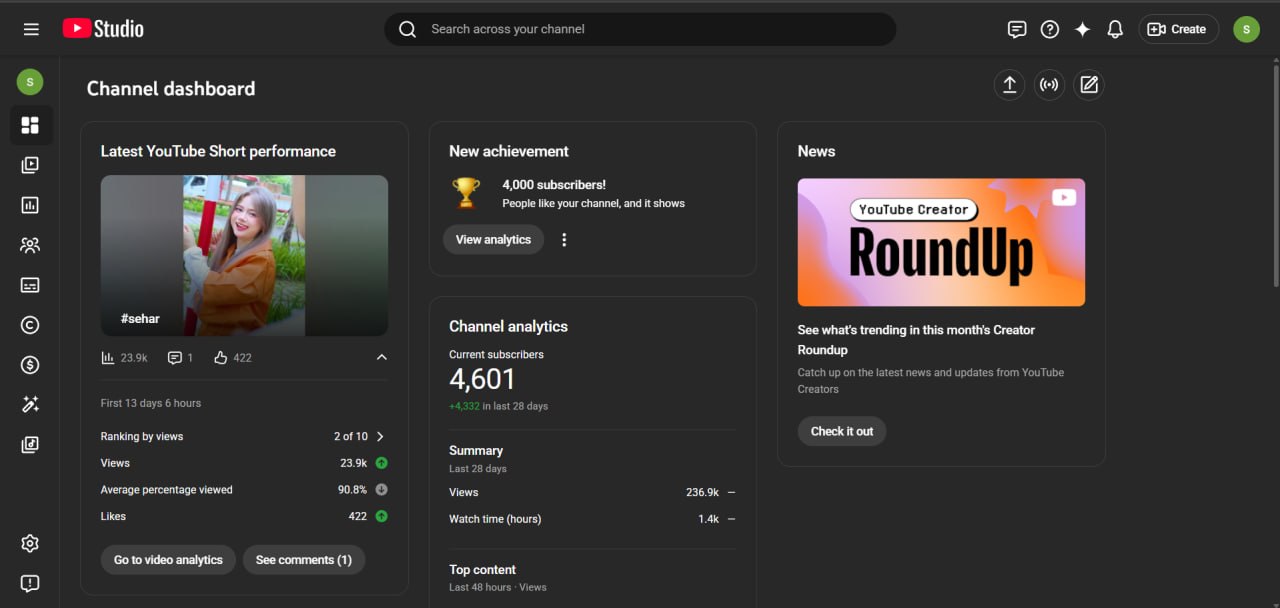The image size is (1280, 608).
Task: Click the search magnifier icon
Action: [407, 29]
